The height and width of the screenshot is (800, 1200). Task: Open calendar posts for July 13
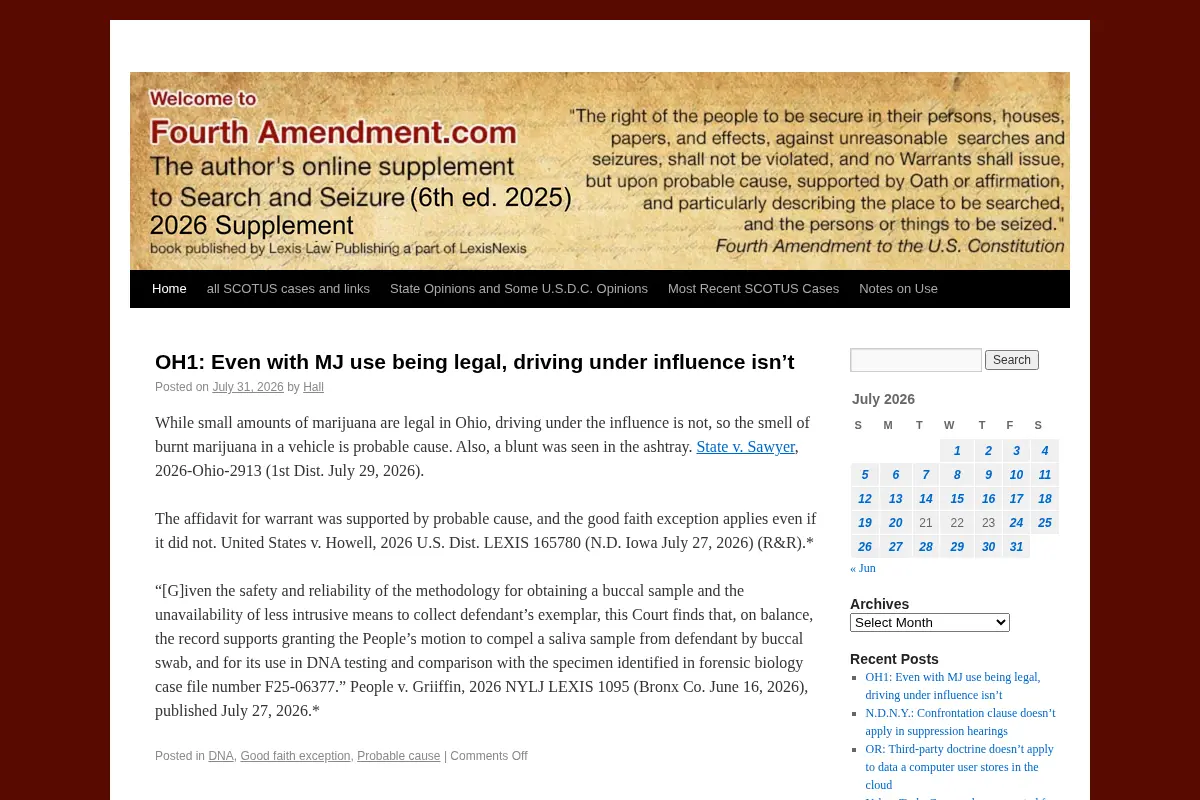point(896,499)
